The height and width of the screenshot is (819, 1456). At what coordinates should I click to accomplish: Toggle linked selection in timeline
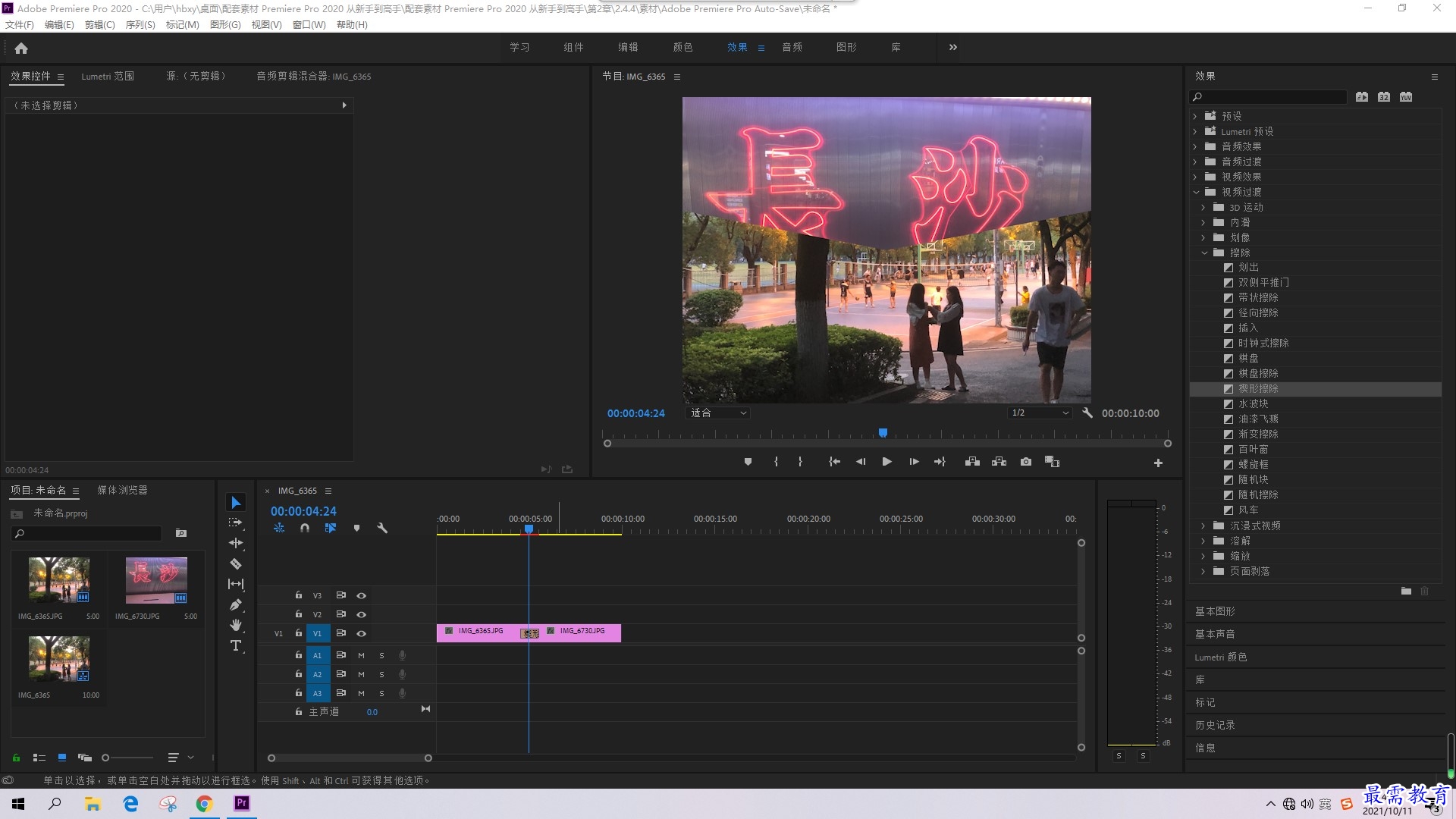[331, 528]
